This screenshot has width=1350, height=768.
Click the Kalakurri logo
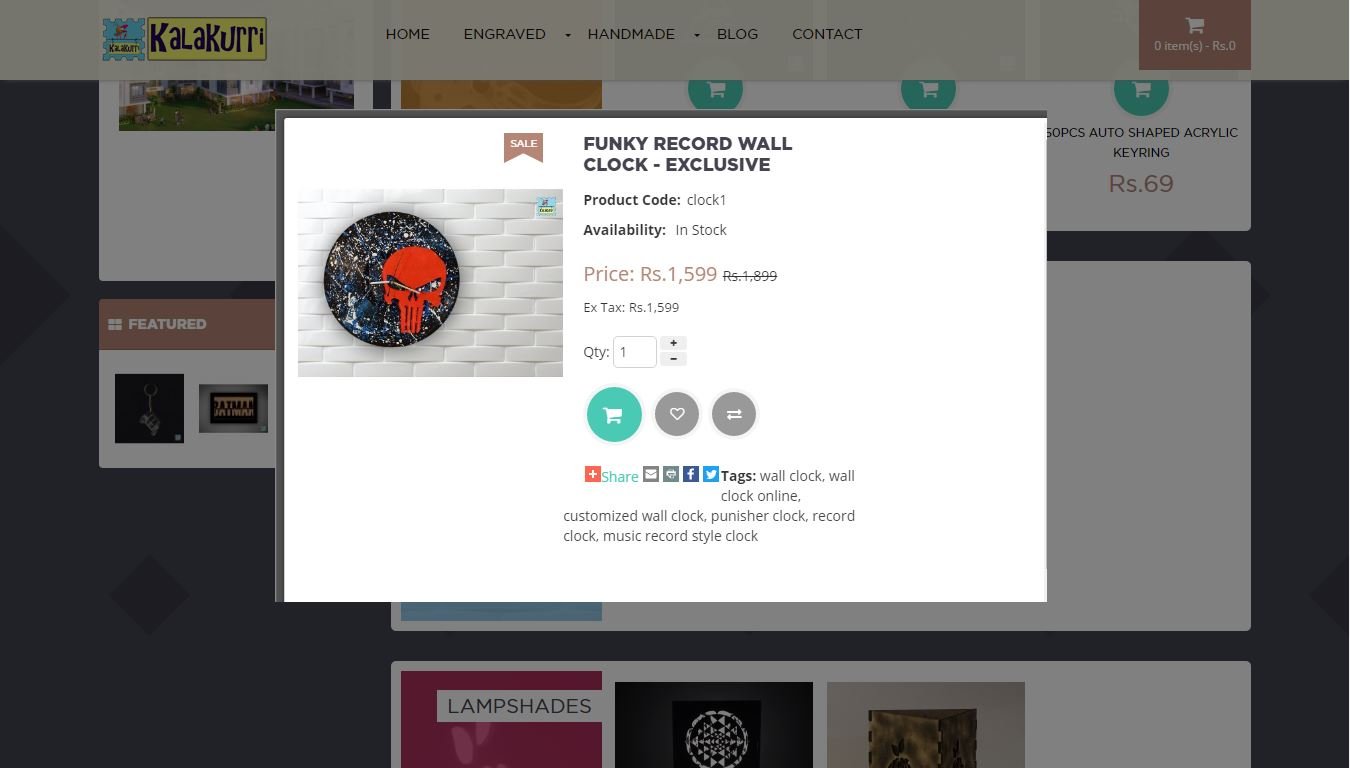[185, 39]
